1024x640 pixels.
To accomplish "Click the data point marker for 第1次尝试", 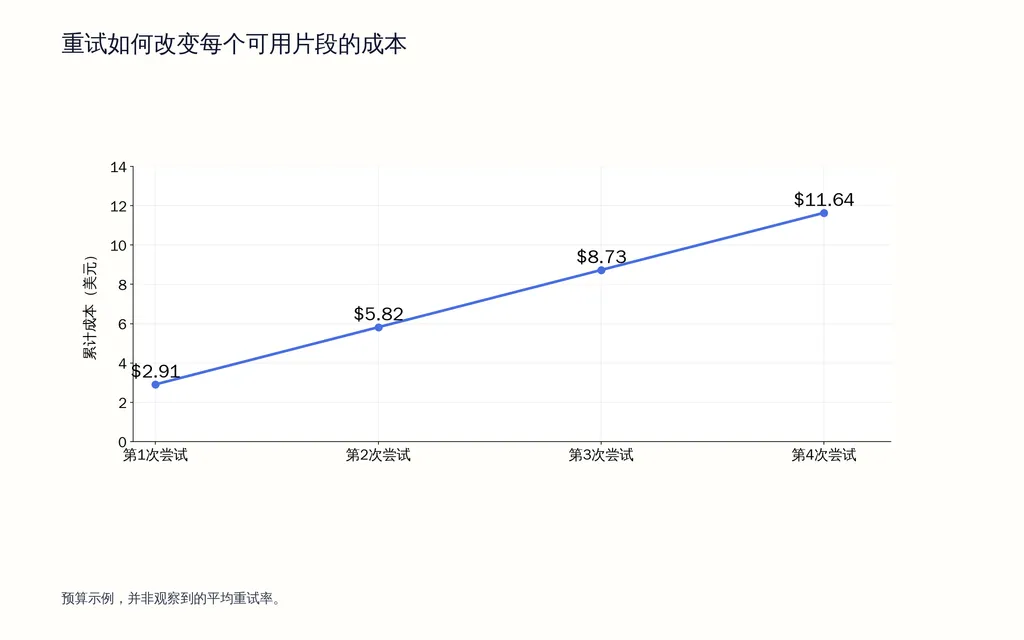I will pos(155,385).
